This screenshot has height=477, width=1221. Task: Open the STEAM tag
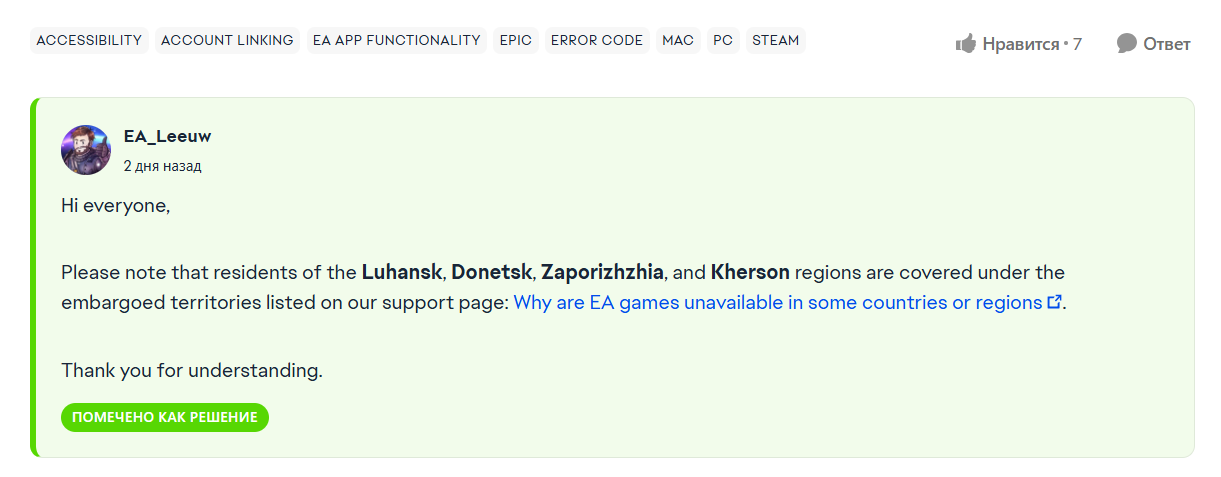click(775, 41)
